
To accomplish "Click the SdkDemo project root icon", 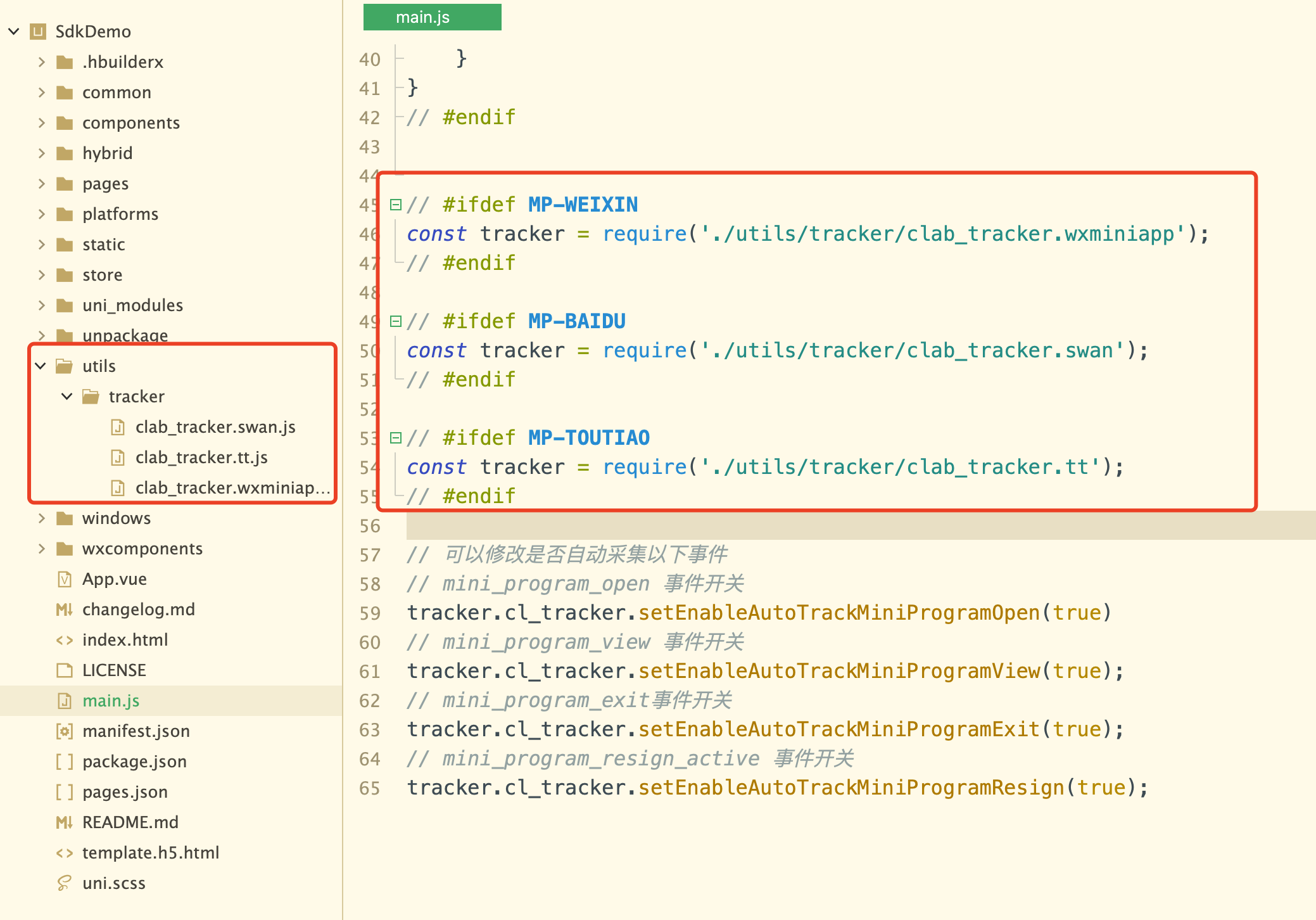I will (x=39, y=32).
